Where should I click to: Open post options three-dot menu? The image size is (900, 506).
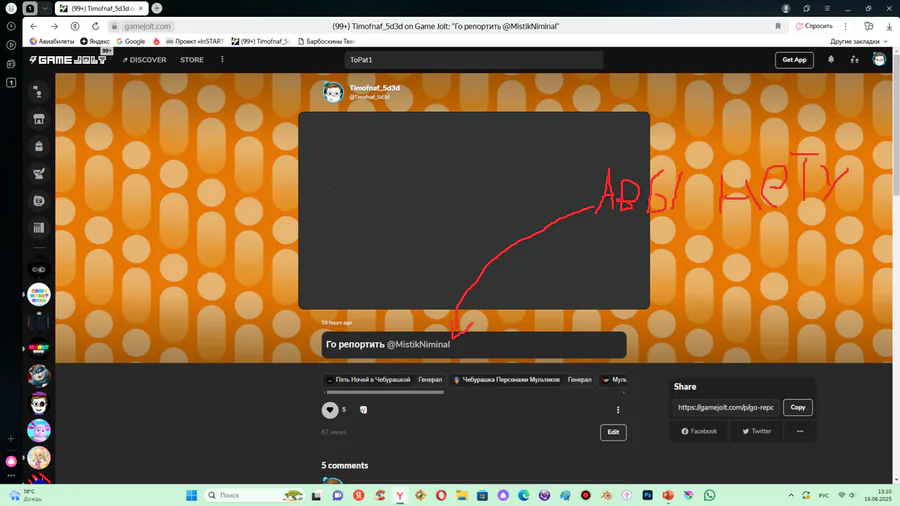pos(618,410)
